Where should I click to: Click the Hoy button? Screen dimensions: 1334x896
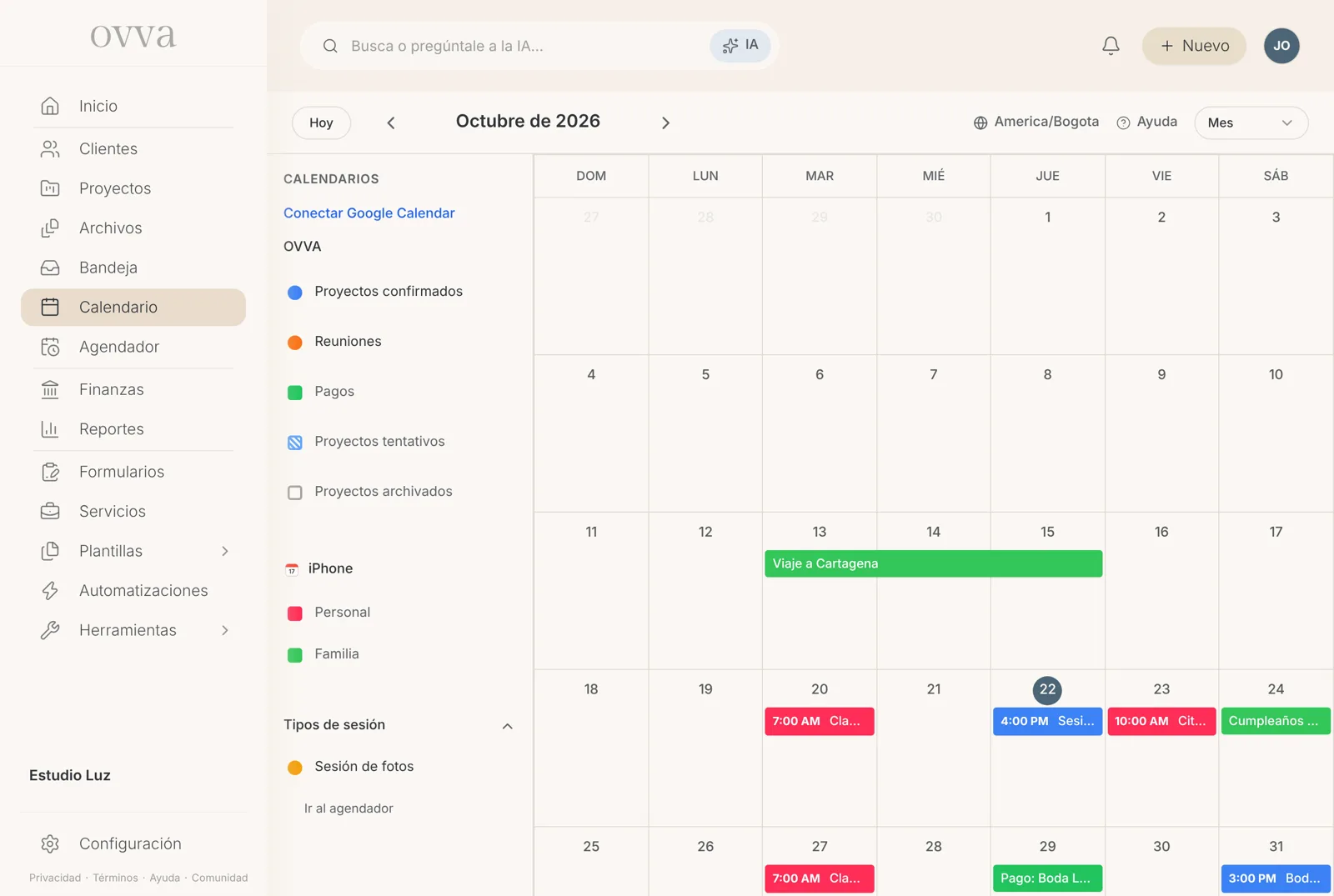click(x=321, y=123)
